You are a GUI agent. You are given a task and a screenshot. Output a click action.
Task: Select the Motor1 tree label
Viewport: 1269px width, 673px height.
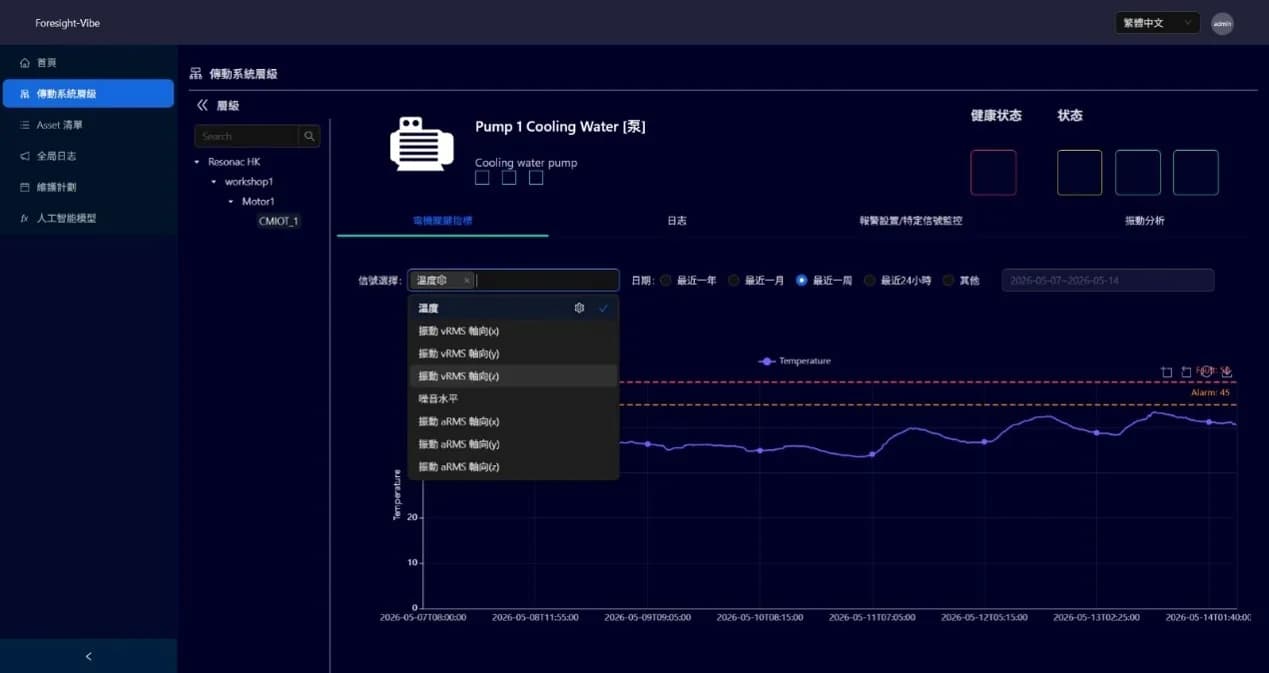tap(258, 202)
